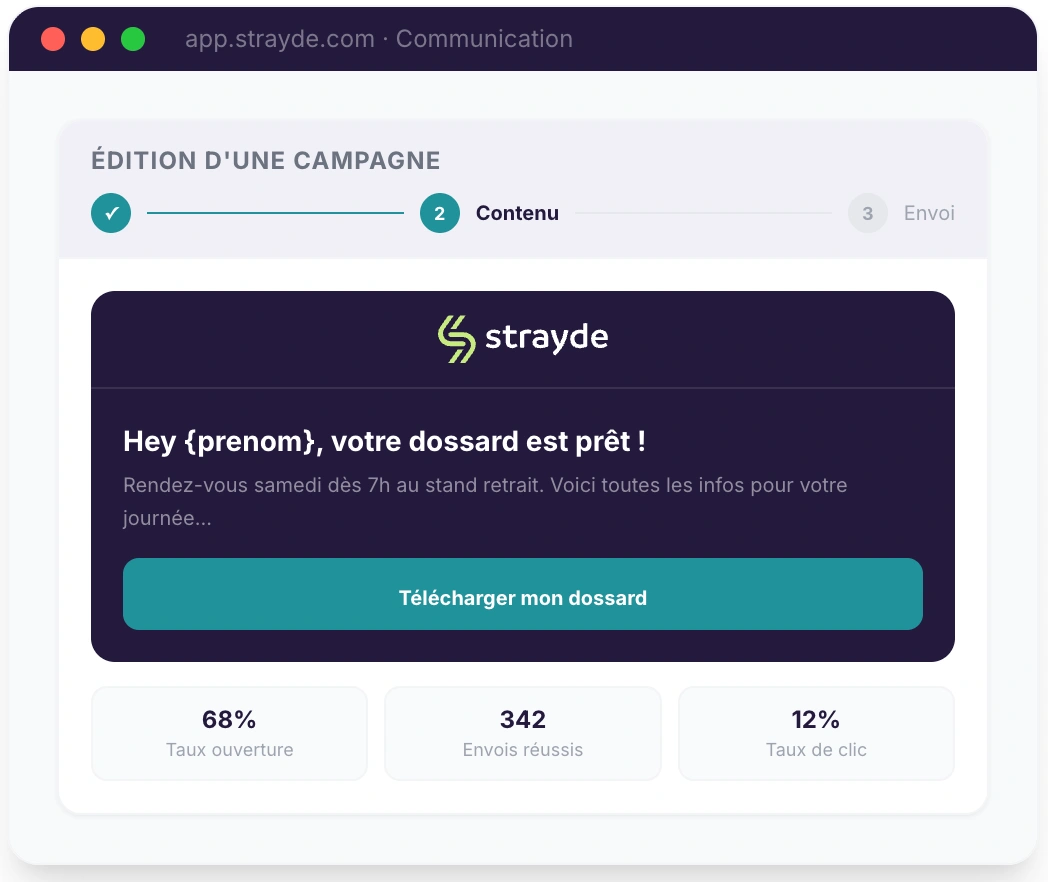
Task: Maximize the window using the green button
Action: pyautogui.click(x=133, y=39)
